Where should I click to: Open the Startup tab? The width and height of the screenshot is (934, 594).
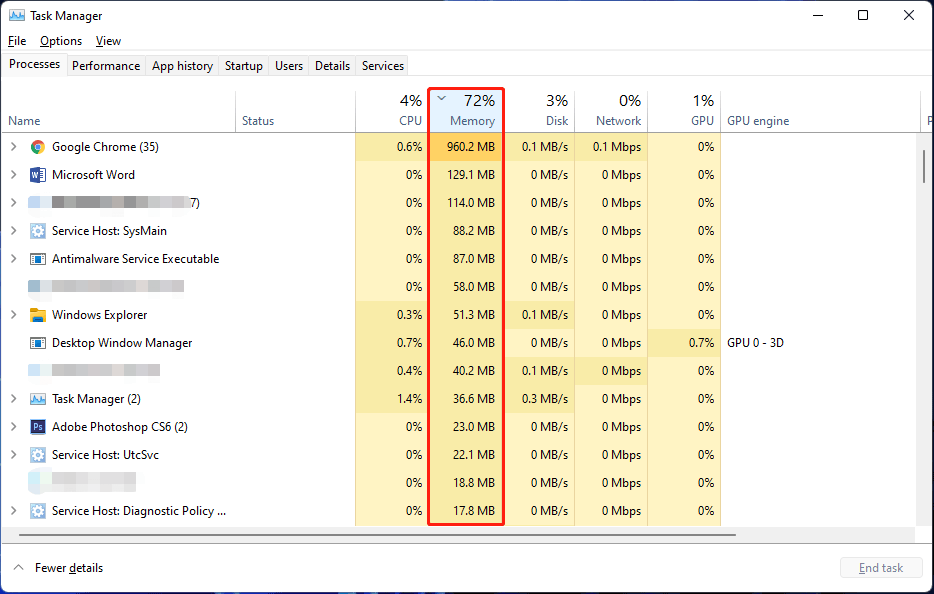243,65
